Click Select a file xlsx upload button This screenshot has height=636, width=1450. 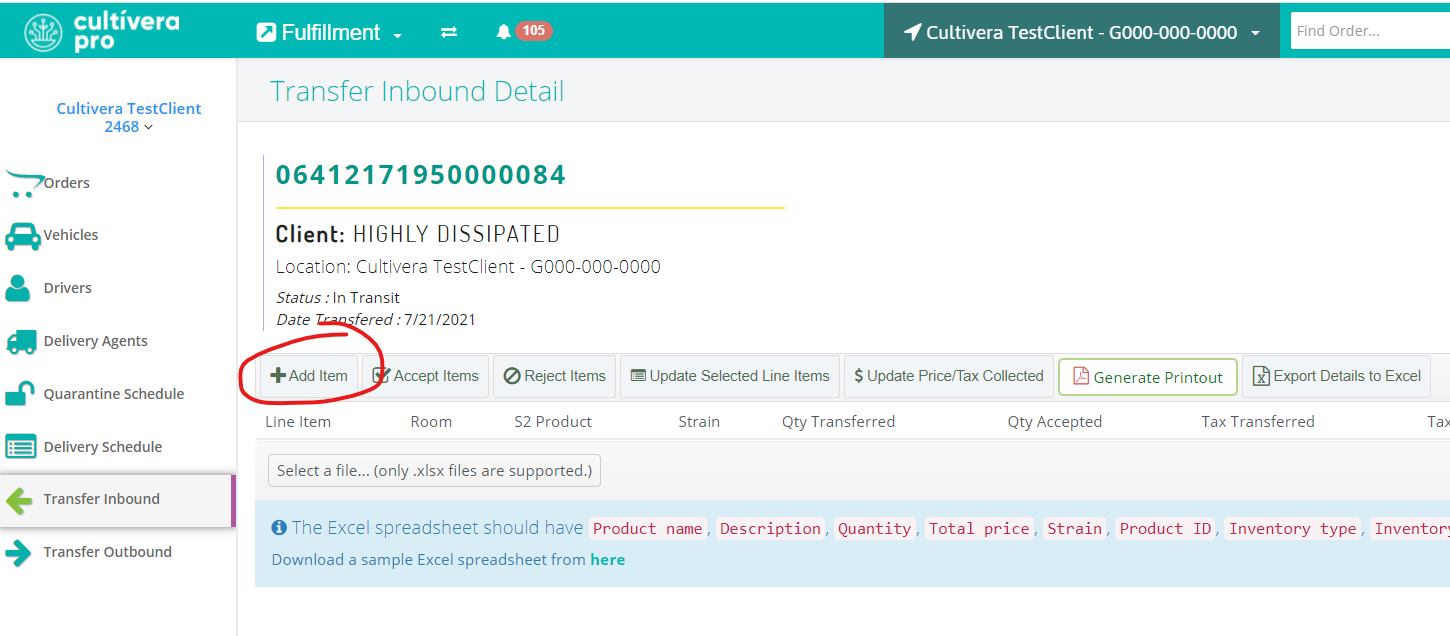point(434,470)
